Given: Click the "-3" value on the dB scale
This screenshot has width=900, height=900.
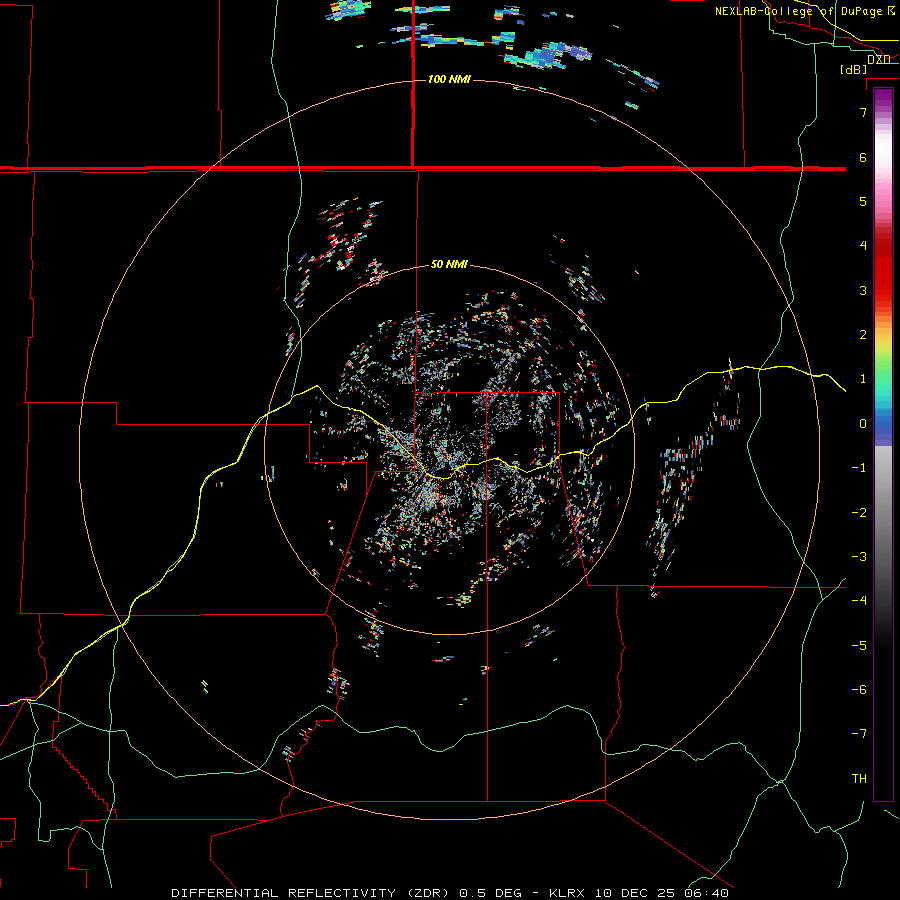Looking at the screenshot, I should coord(859,557).
